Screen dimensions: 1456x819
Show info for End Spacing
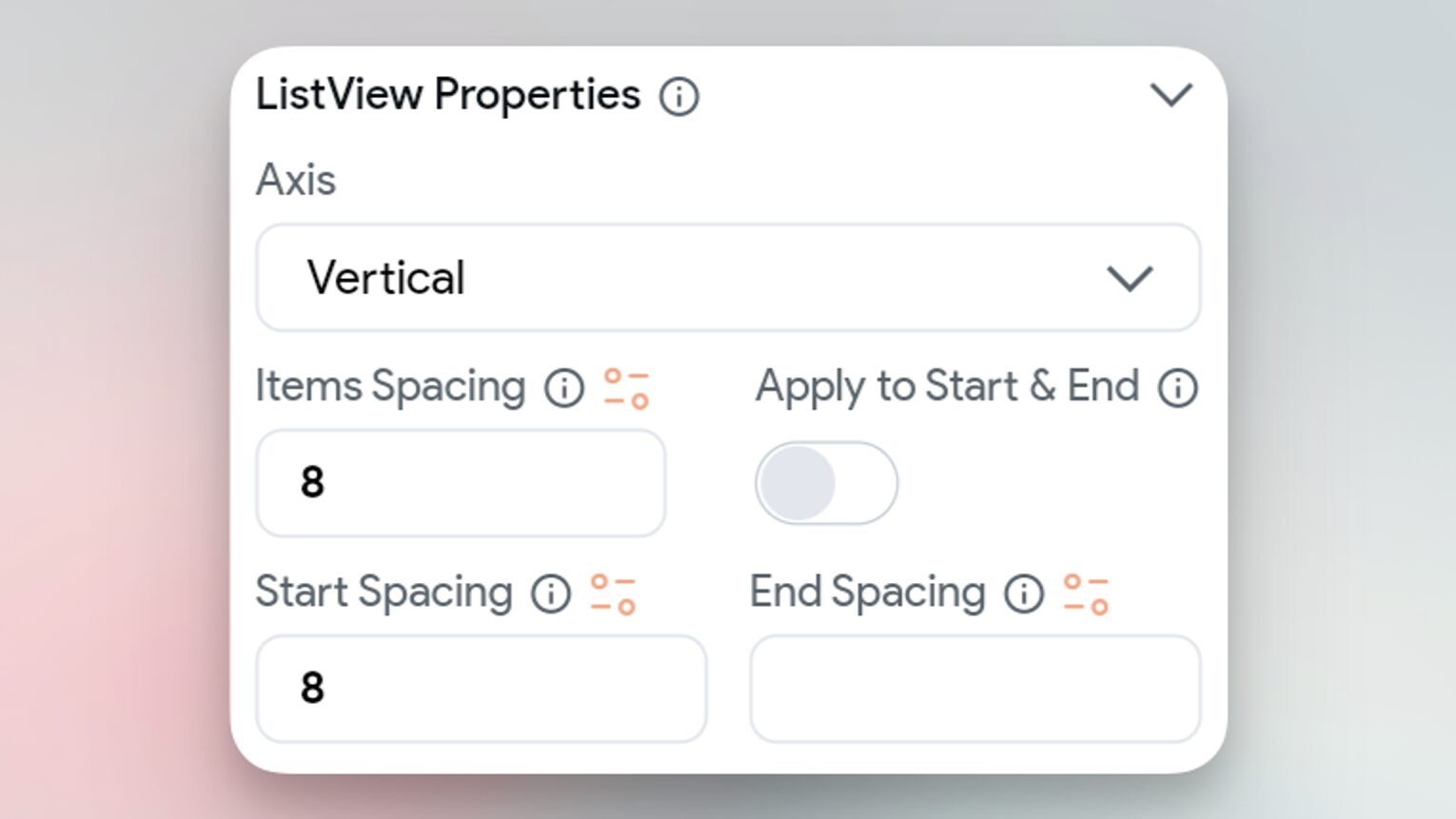click(x=1024, y=594)
